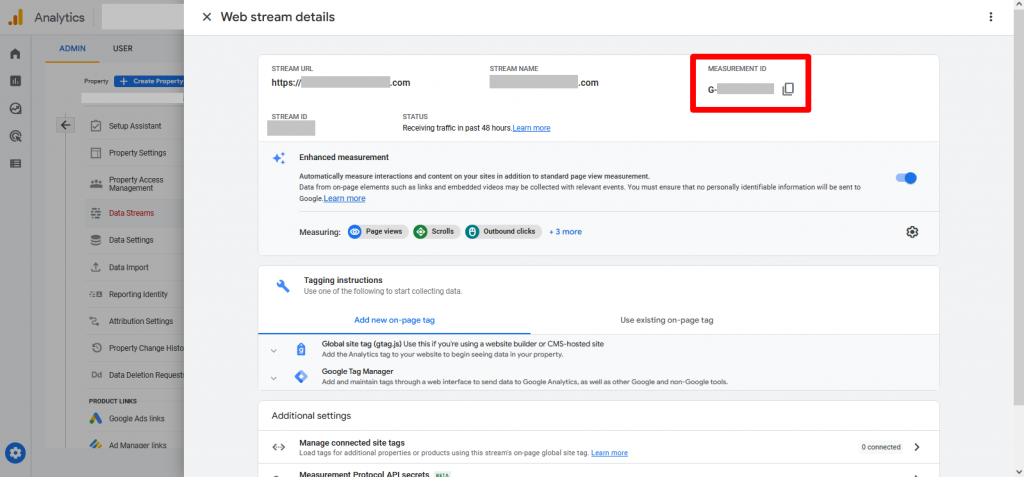The image size is (1024, 477).
Task: Click the Scrolls measuring chip
Action: click(x=437, y=231)
